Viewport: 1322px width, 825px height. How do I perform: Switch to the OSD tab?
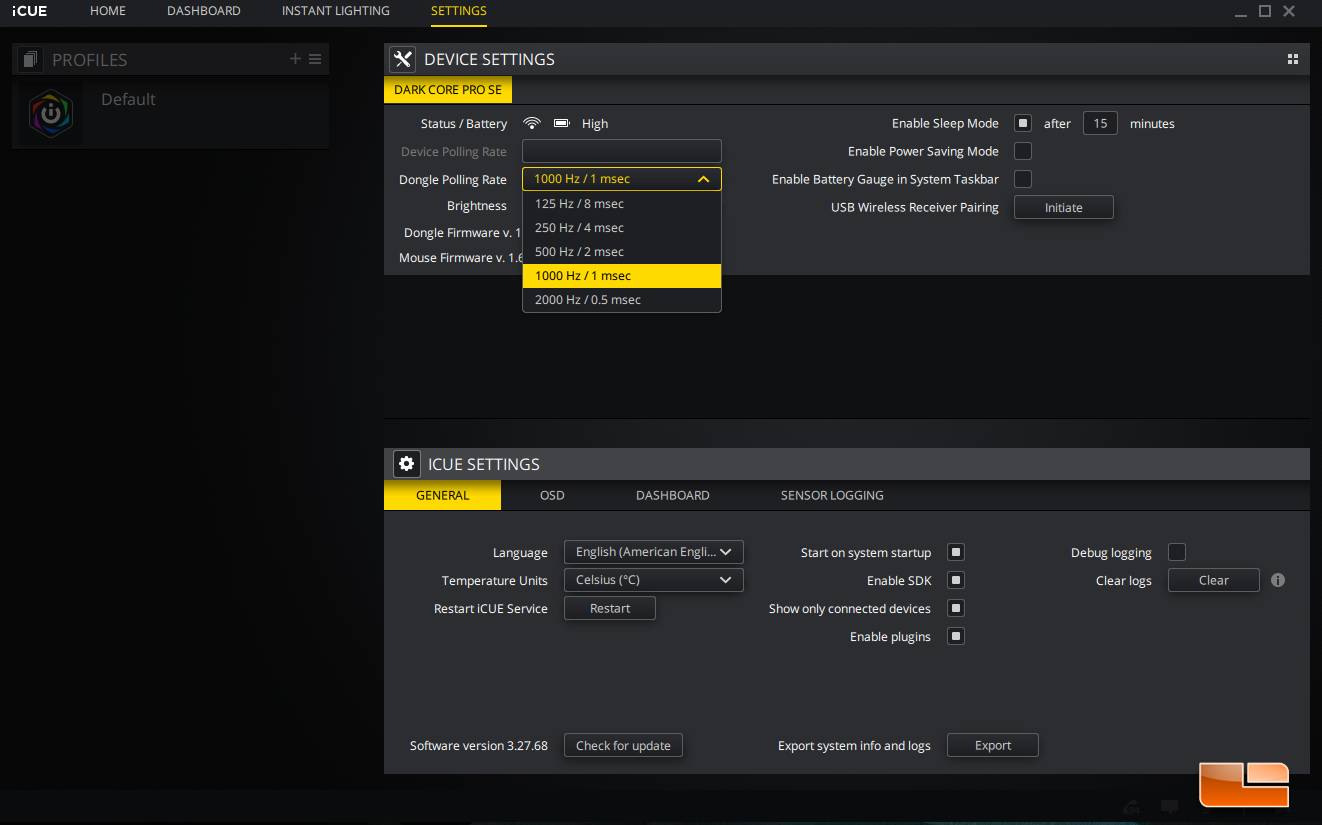[x=552, y=495]
